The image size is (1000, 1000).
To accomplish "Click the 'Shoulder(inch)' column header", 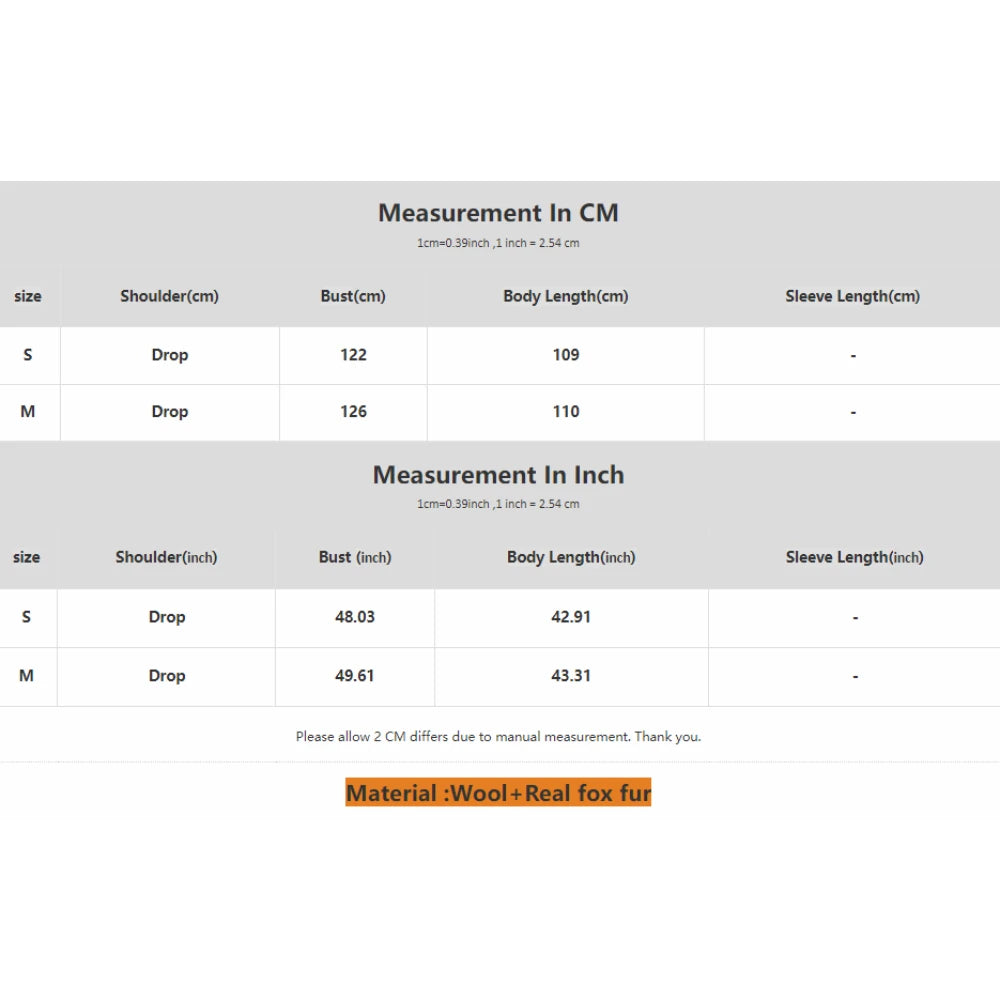I will click(x=166, y=557).
